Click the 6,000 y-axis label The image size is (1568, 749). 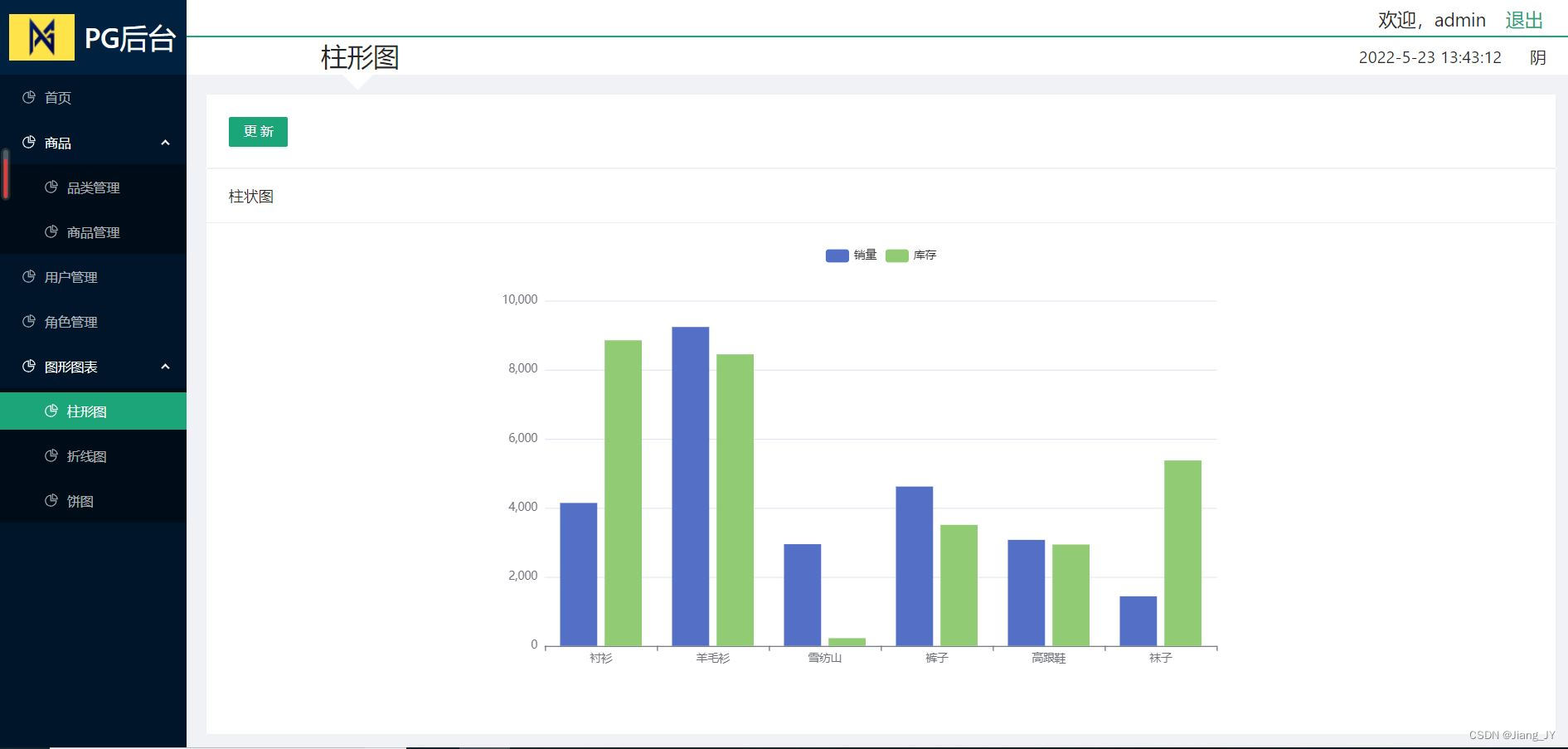(x=523, y=438)
